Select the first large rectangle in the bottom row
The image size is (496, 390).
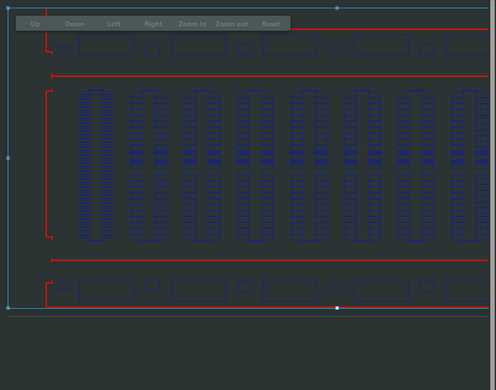pos(107,291)
